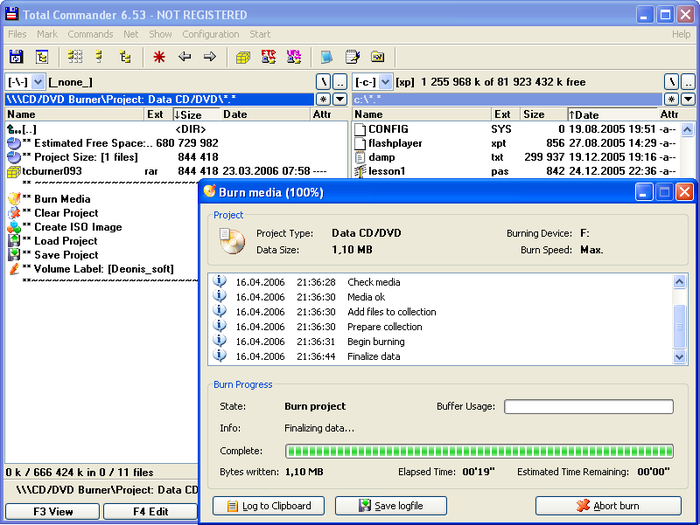Click the Save logfile button
Viewport: 700px width, 525px height.
pos(391,506)
